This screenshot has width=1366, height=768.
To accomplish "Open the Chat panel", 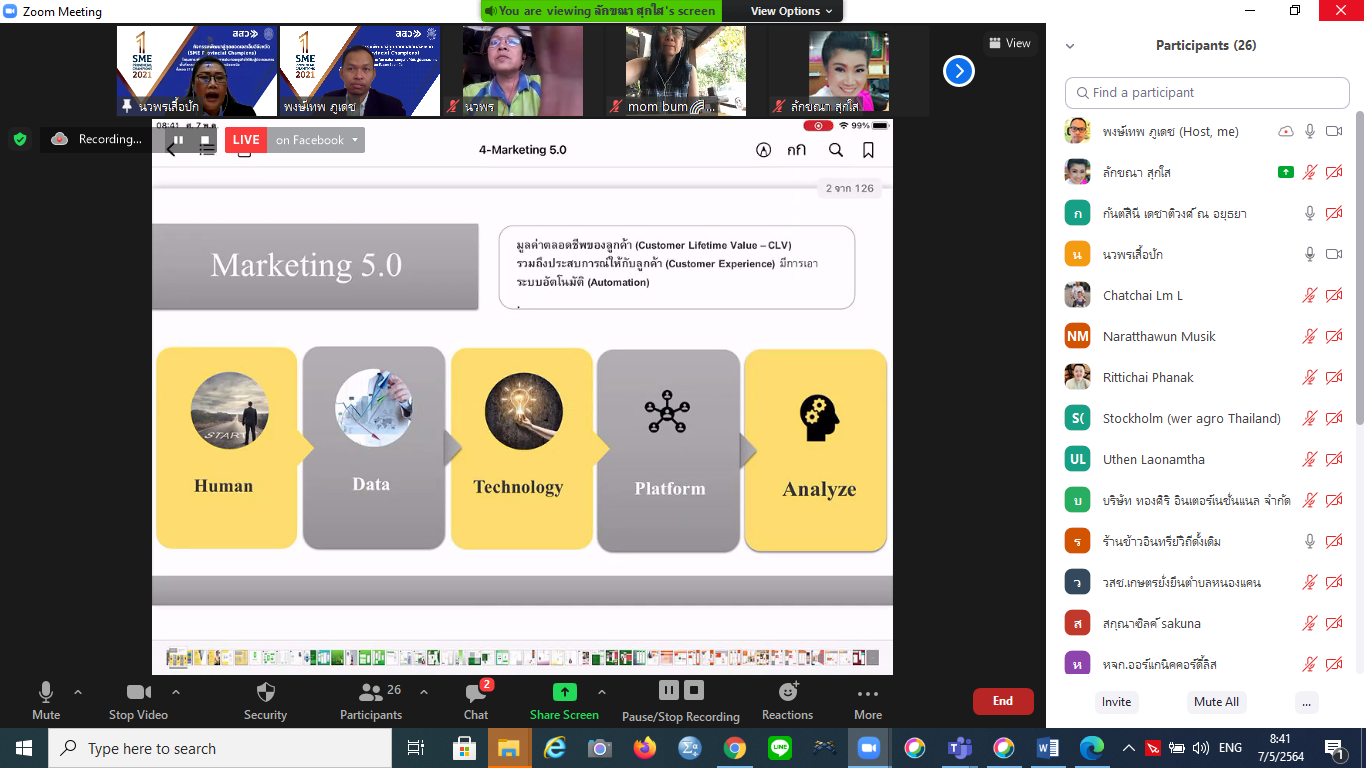I will pyautogui.click(x=476, y=693).
